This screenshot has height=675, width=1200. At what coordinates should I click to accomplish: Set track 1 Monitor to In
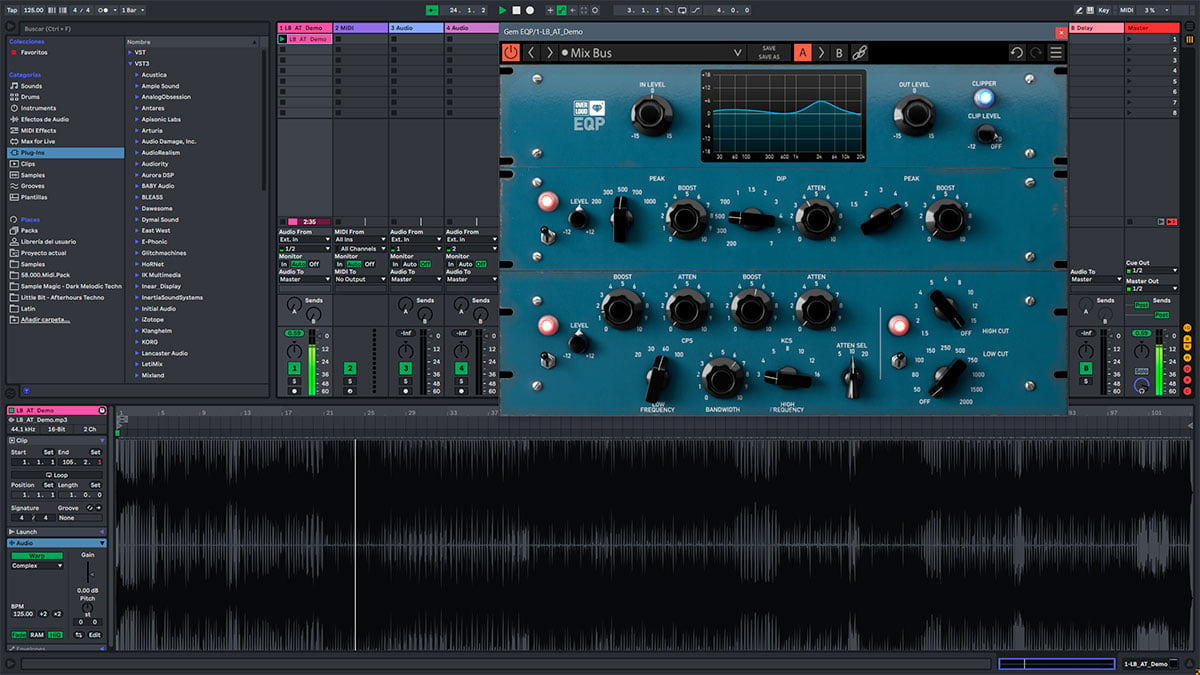point(283,264)
